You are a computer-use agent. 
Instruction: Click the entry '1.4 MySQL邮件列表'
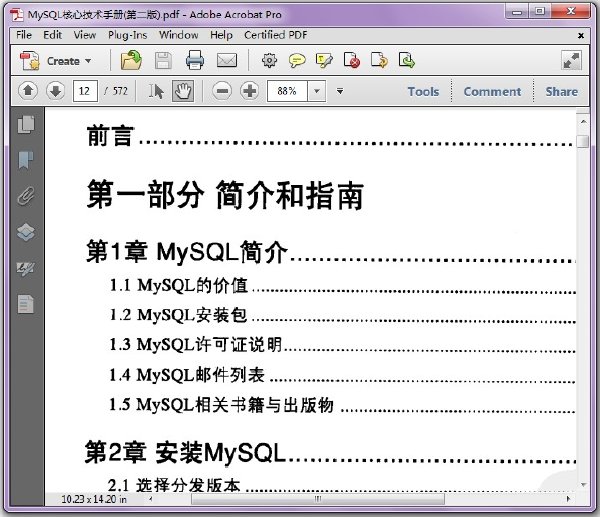187,375
